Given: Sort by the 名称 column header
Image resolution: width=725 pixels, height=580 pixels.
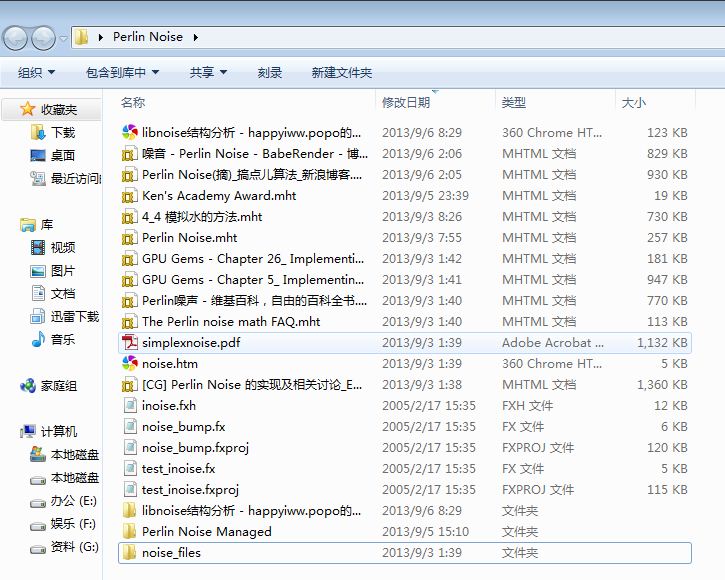Looking at the screenshot, I should [133, 102].
